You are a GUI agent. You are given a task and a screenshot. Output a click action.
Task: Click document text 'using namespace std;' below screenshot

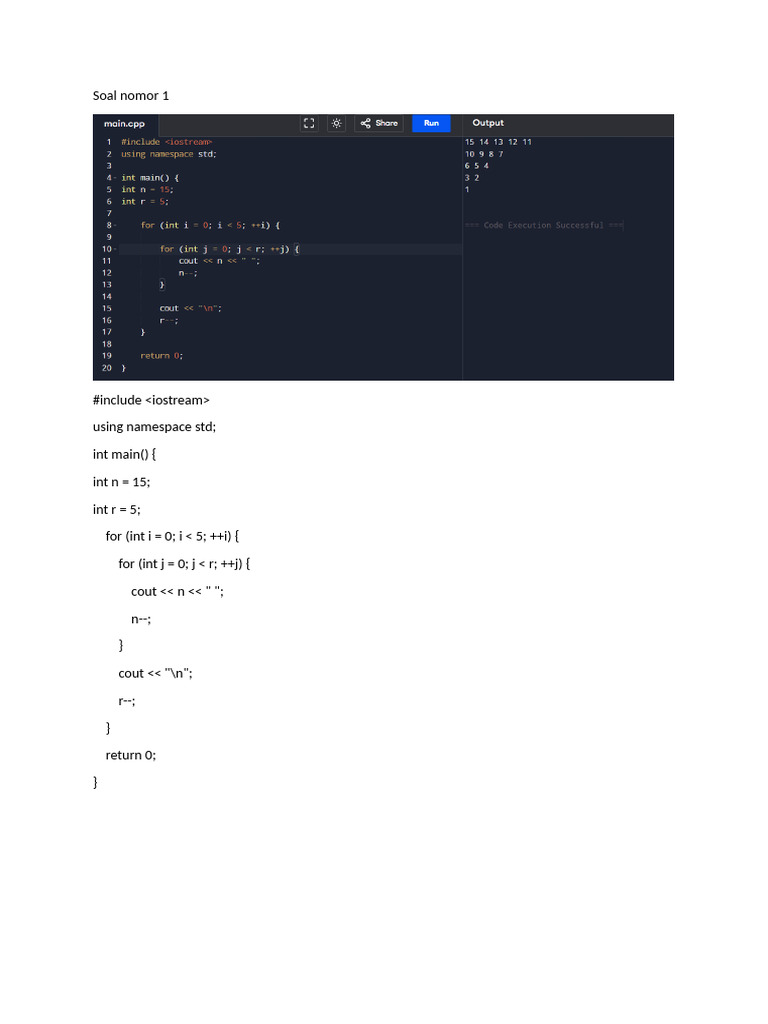pyautogui.click(x=154, y=427)
